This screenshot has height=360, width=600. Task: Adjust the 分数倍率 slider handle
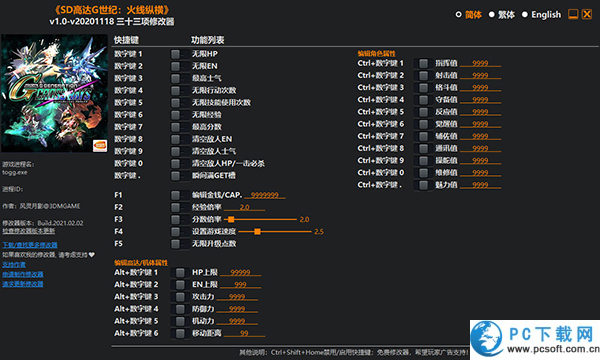click(x=231, y=220)
